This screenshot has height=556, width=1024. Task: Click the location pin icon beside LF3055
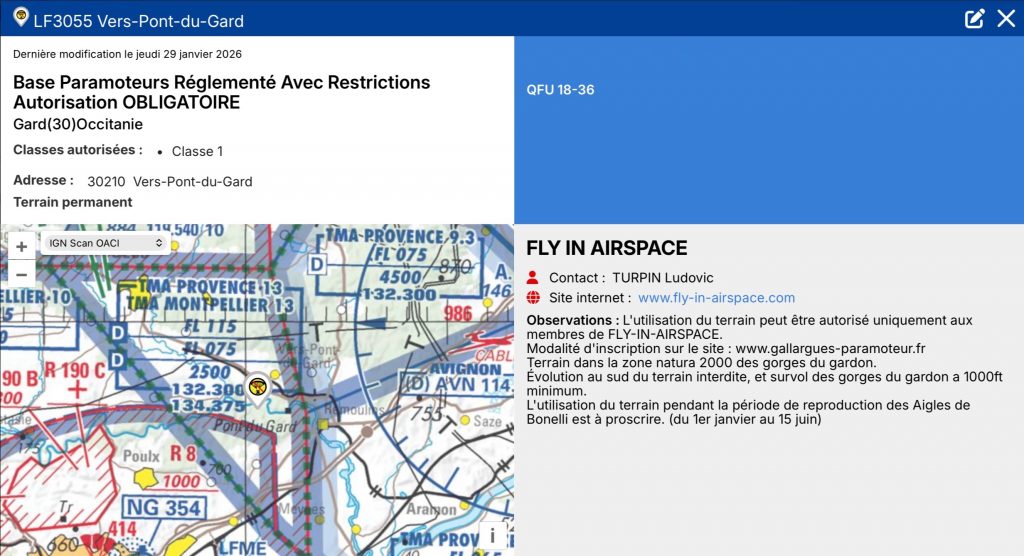click(20, 17)
